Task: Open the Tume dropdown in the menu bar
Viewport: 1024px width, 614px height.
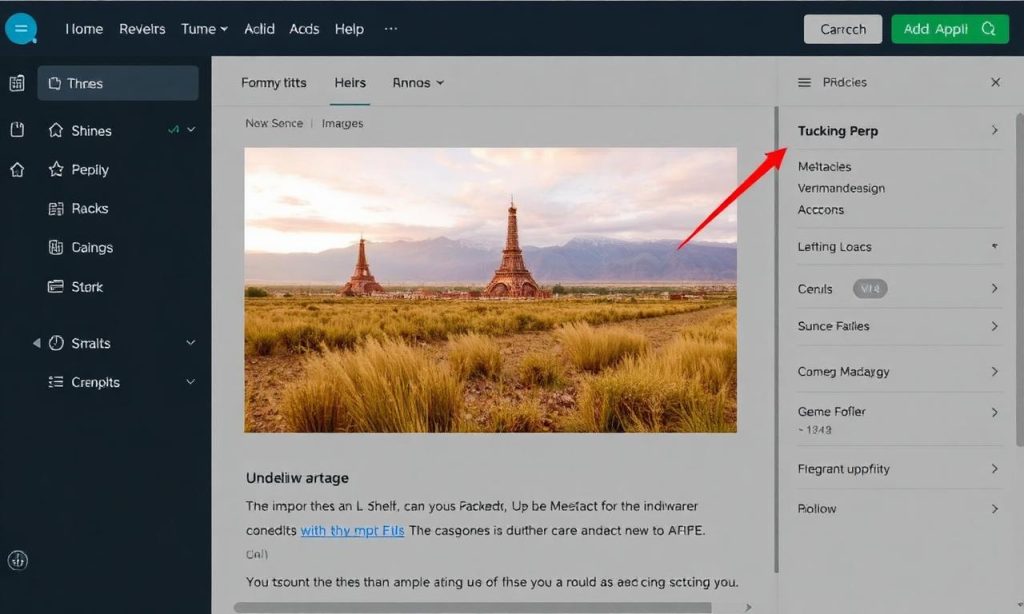Action: (204, 29)
